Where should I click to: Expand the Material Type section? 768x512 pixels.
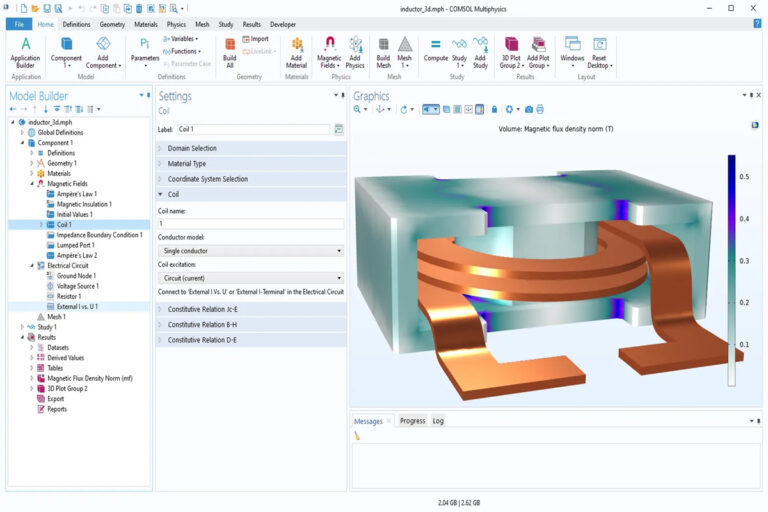[251, 164]
